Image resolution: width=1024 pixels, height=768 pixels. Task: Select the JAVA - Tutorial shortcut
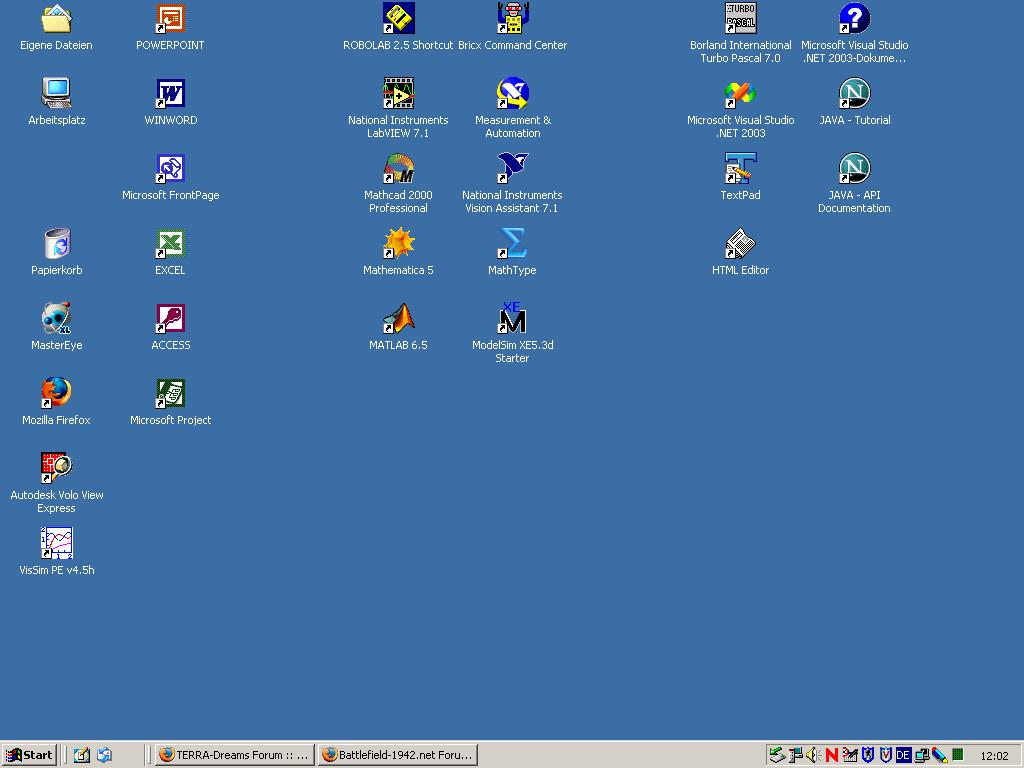pos(854,93)
